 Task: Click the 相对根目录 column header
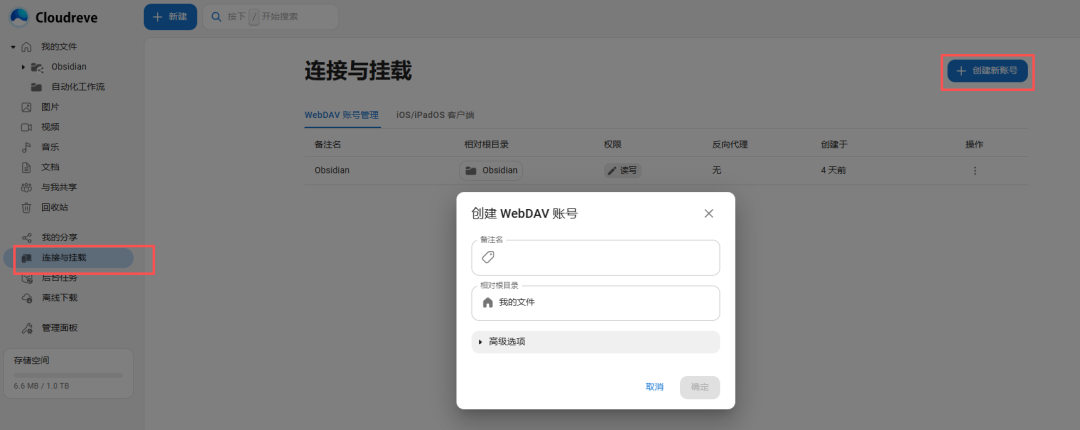tap(486, 145)
